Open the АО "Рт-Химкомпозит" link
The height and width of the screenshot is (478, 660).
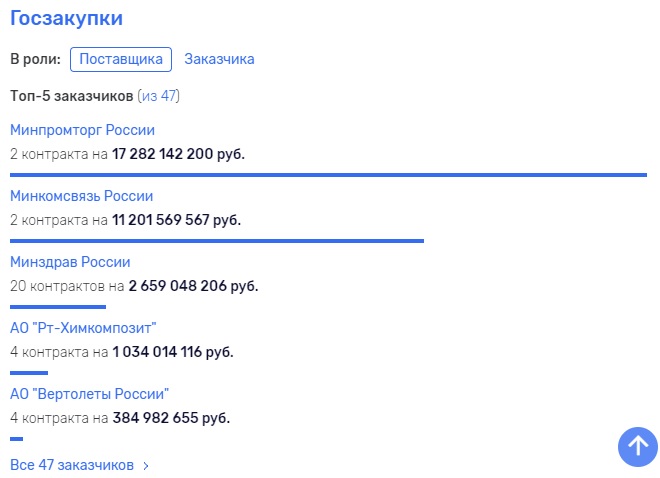tap(83, 328)
